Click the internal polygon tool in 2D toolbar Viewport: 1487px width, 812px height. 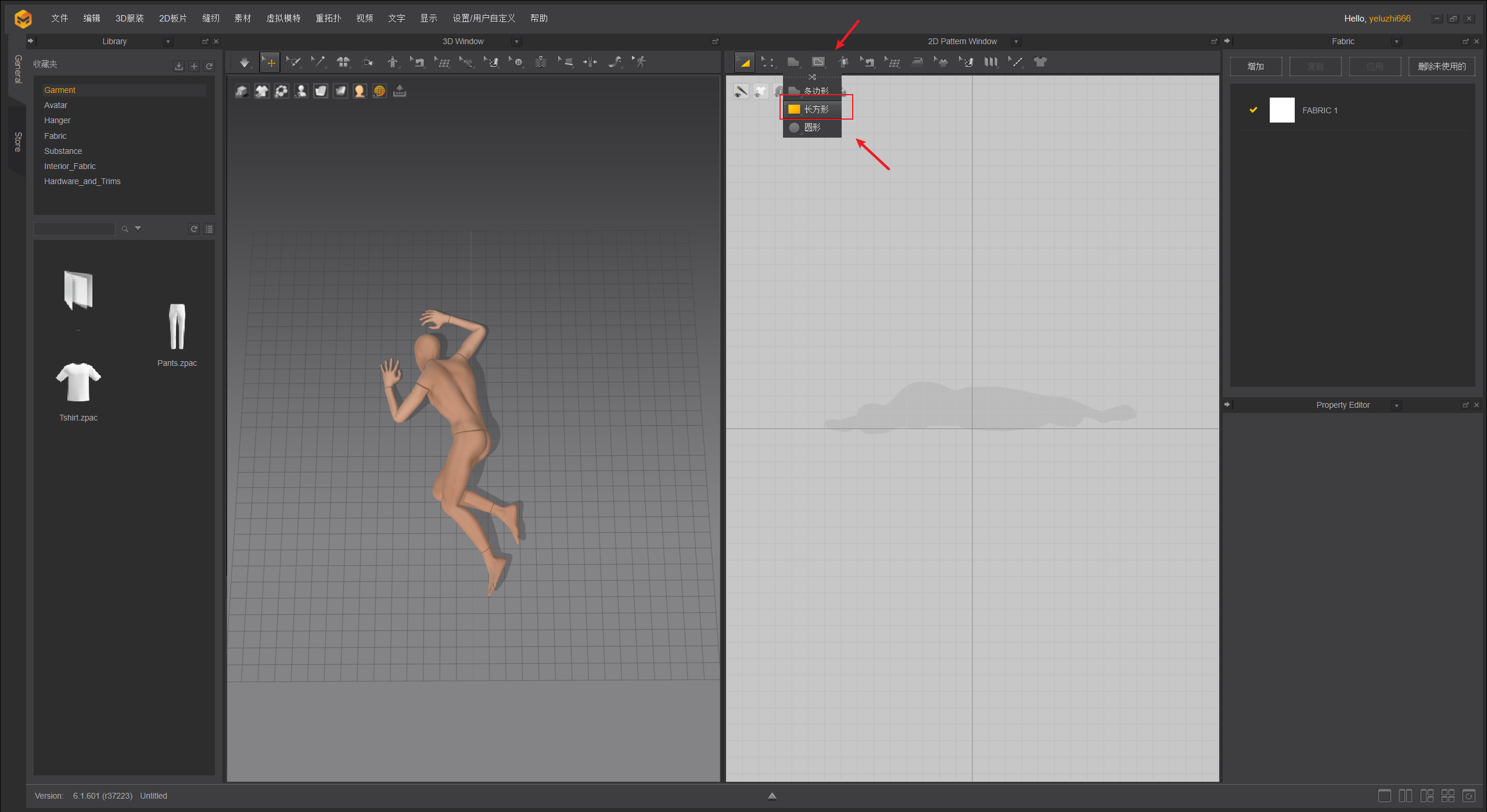818,62
